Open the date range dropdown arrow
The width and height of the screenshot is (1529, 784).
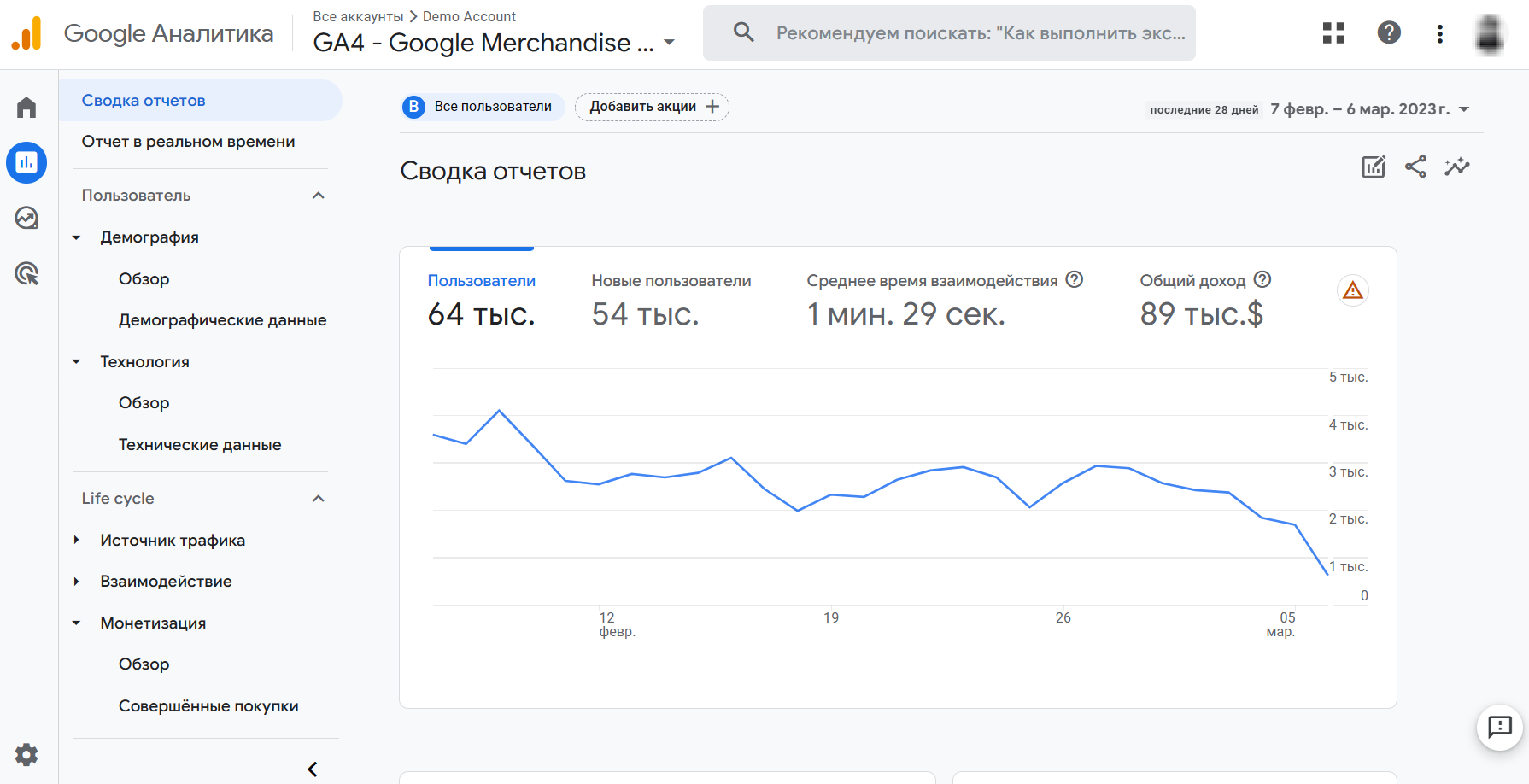tap(1464, 109)
